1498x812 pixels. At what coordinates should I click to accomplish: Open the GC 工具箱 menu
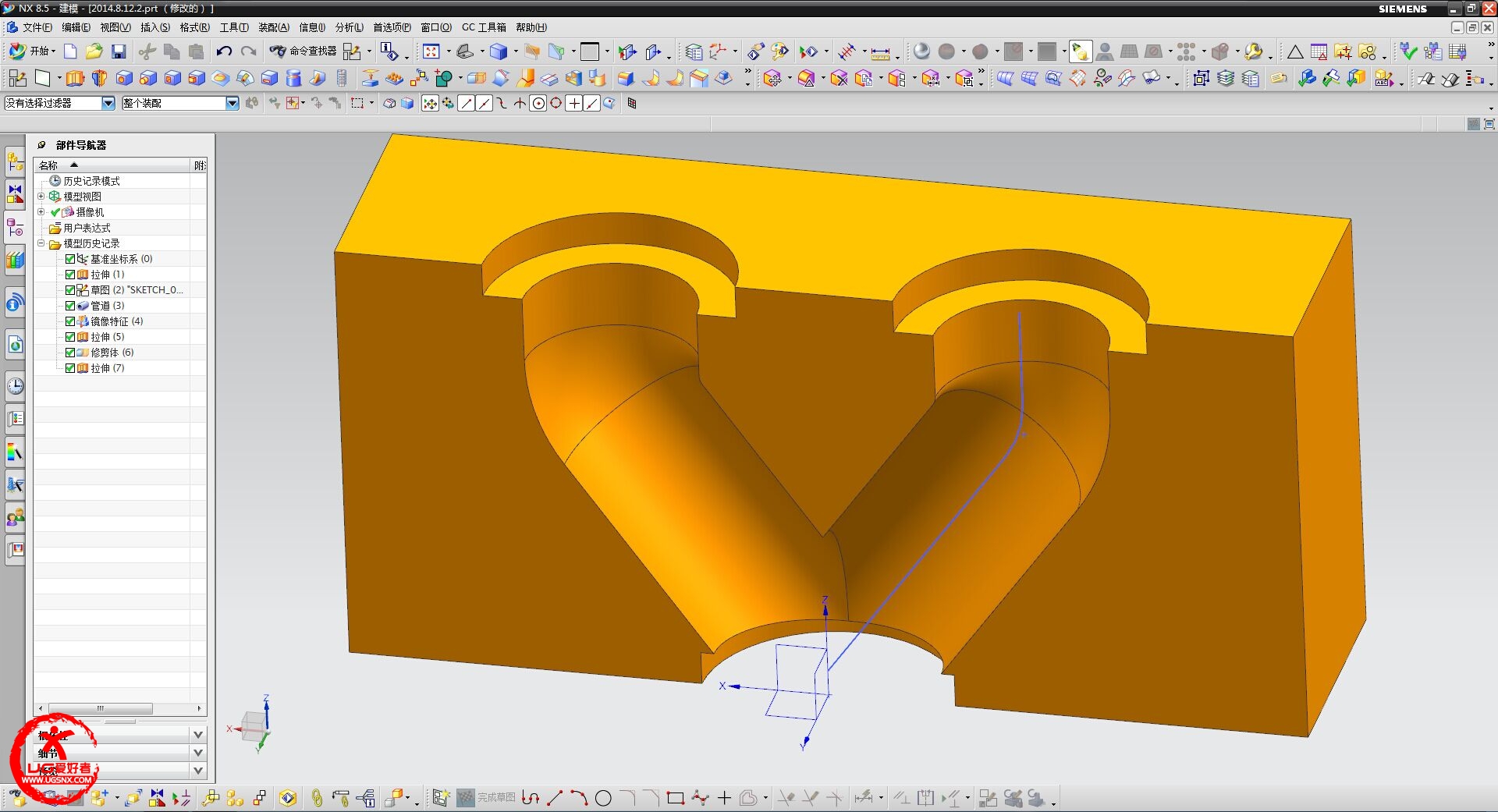tap(484, 27)
